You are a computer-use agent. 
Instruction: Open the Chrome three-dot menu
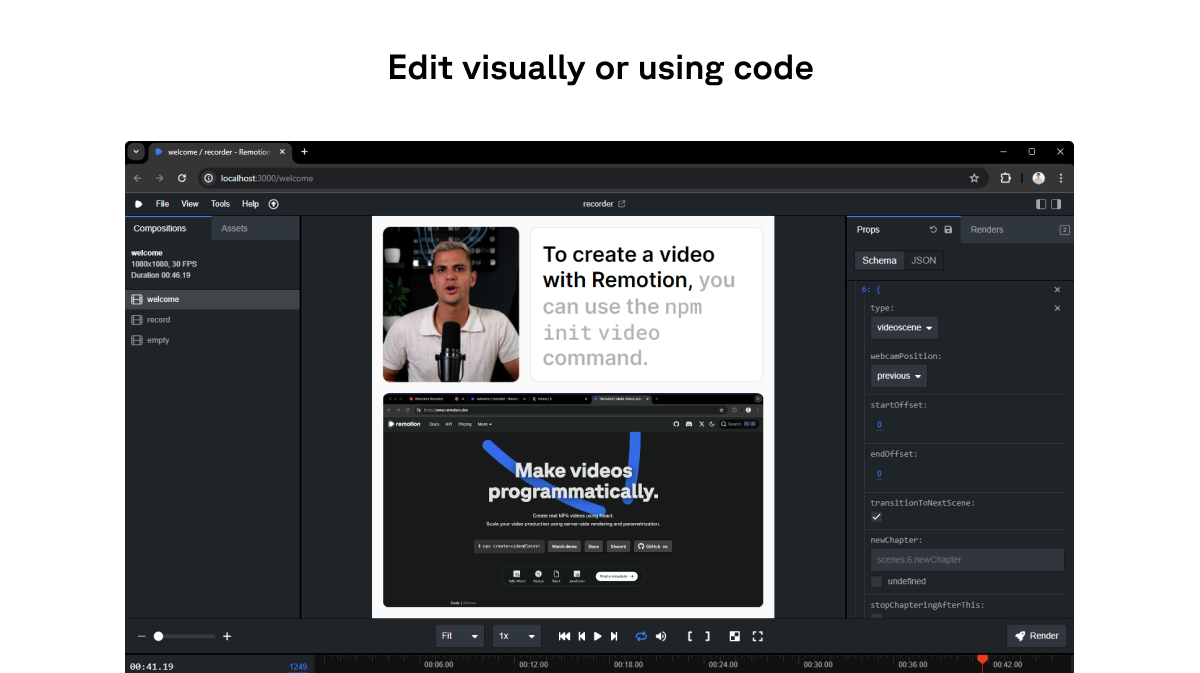click(1061, 178)
